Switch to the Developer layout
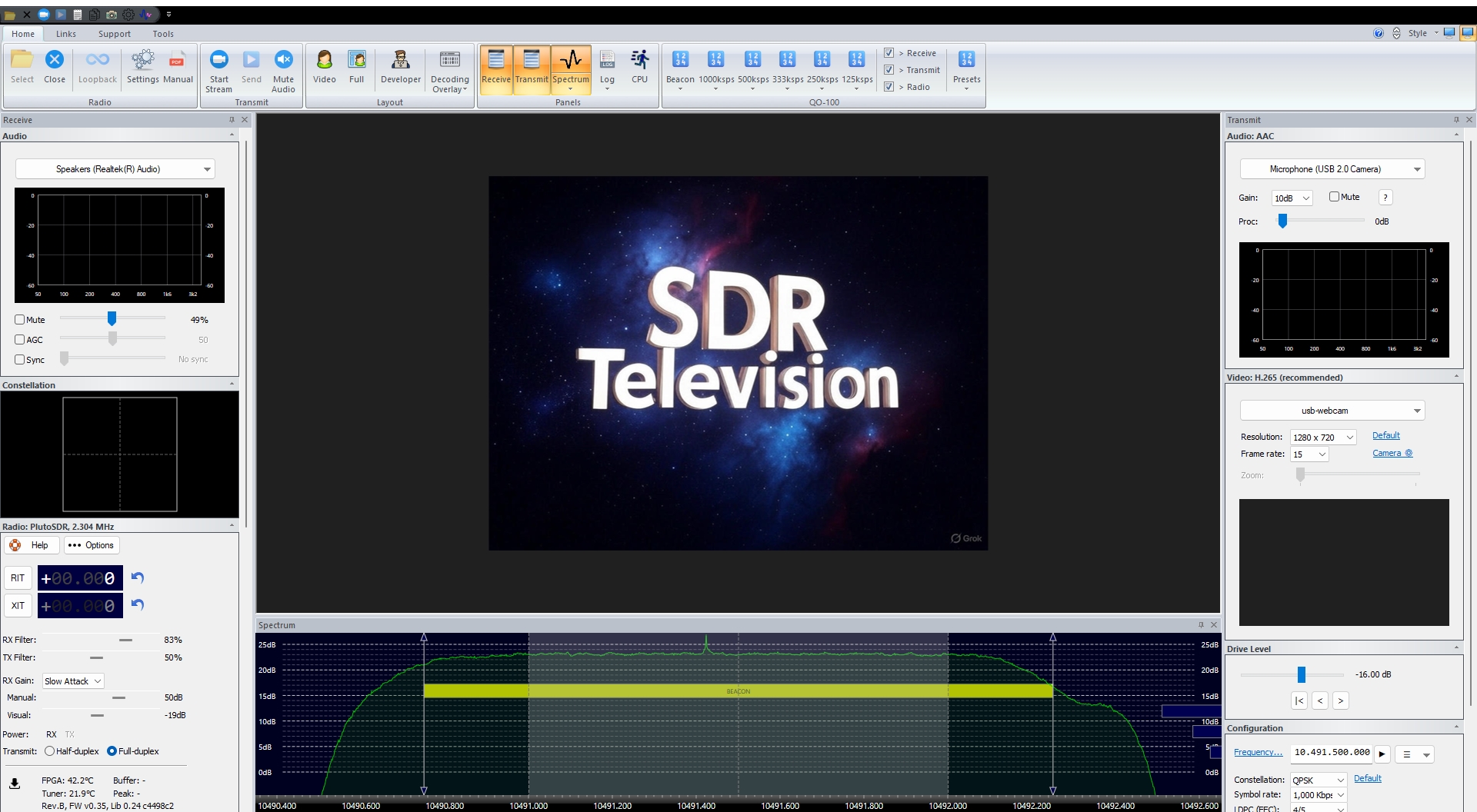Screen dimensions: 1477x812 pyautogui.click(x=401, y=66)
